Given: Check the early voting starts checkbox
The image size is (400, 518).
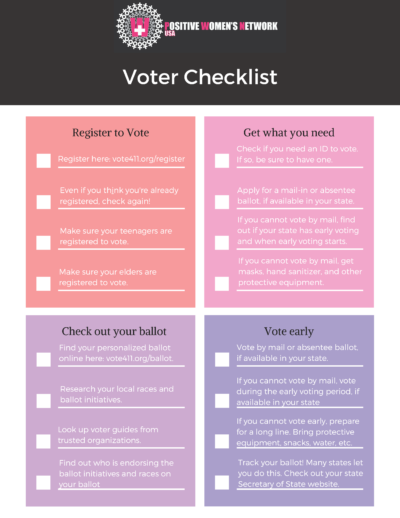Looking at the screenshot, I should pyautogui.click(x=222, y=243).
